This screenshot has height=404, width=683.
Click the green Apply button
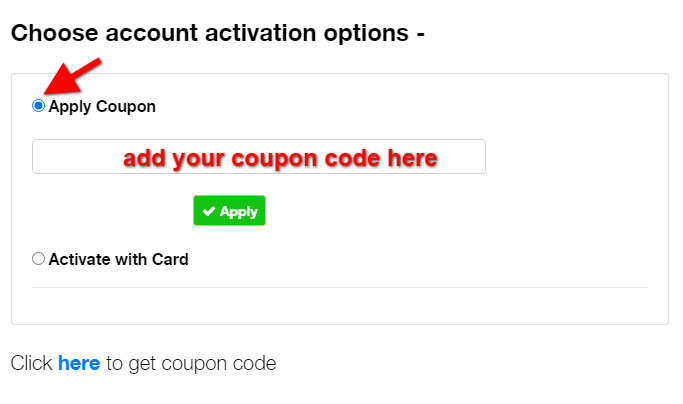[x=229, y=211]
